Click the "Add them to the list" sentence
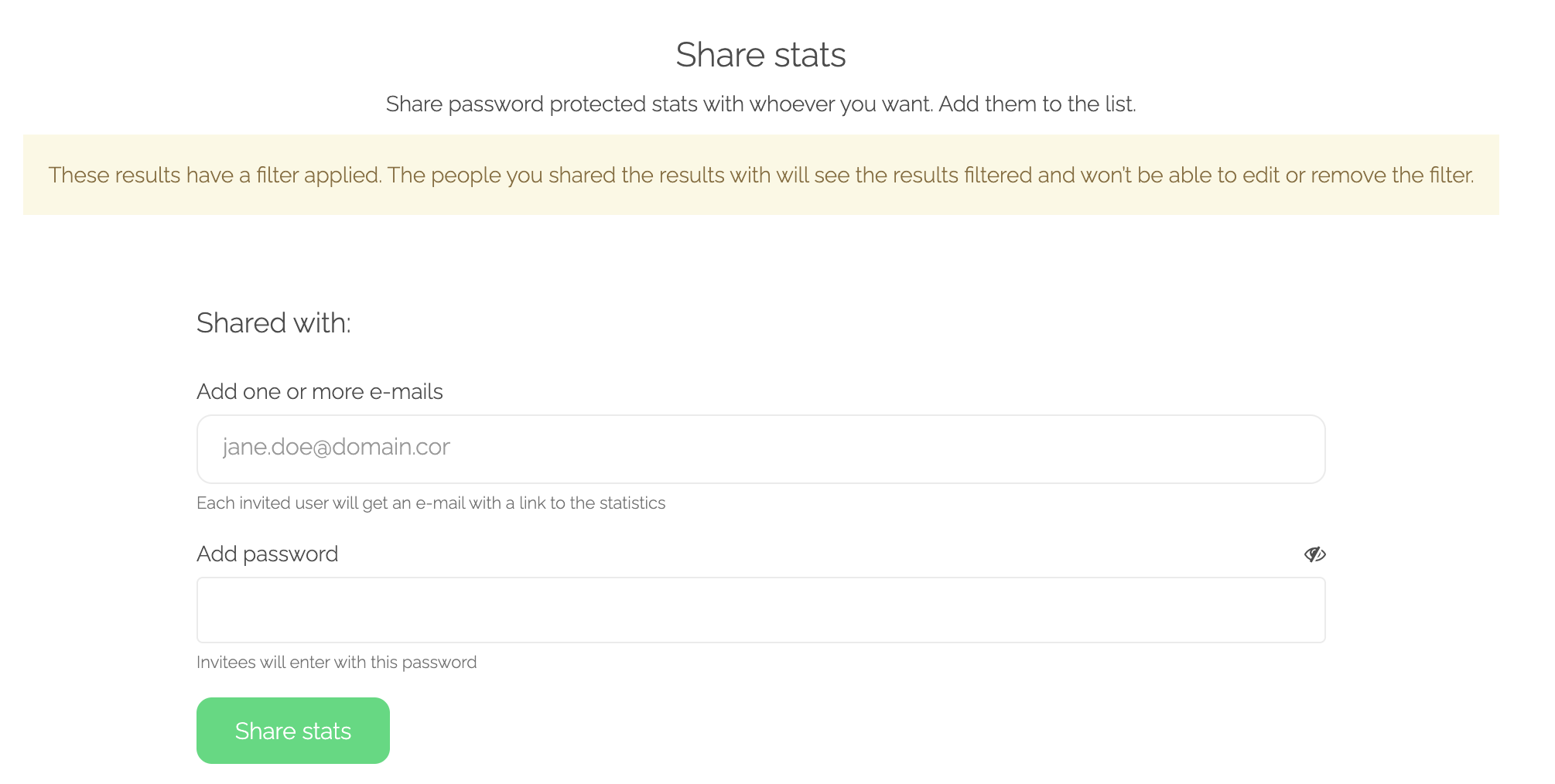The width and height of the screenshot is (1555, 784). [1037, 104]
